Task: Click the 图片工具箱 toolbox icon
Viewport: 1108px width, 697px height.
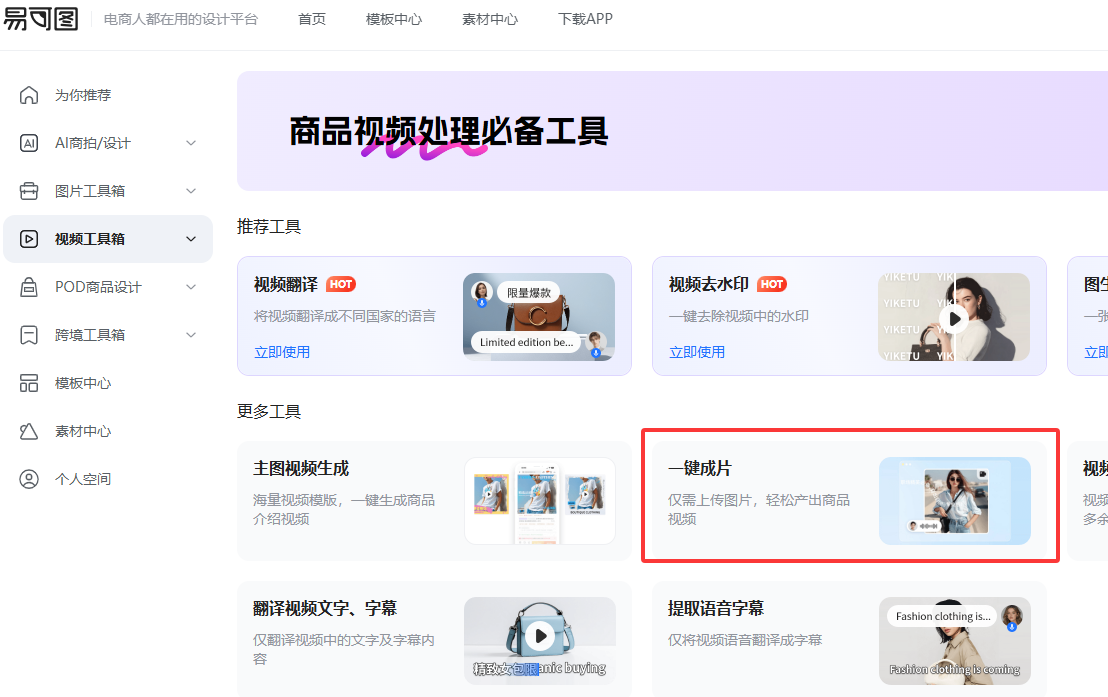Action: pyautogui.click(x=29, y=191)
